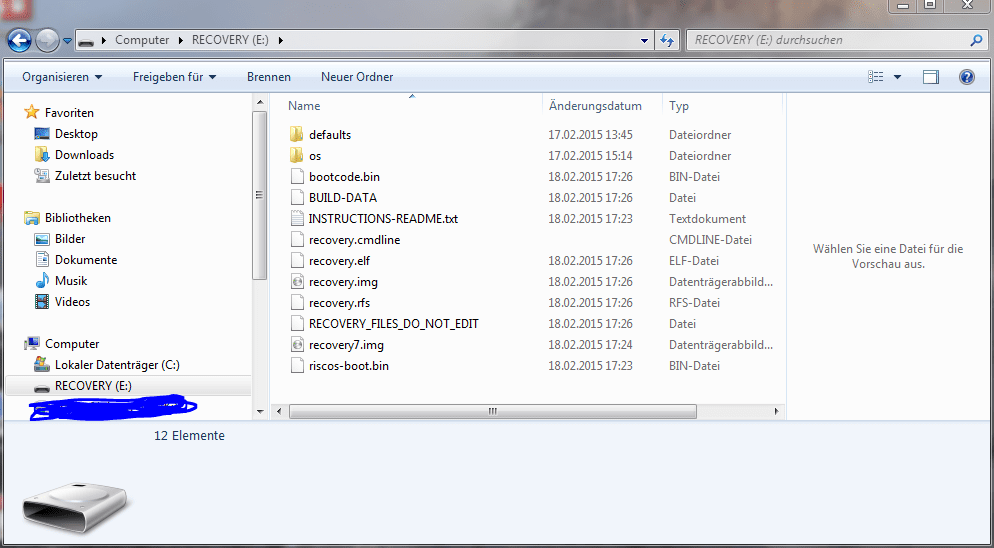Screen dimensions: 994x548
Task: Click 'RECOVERY (E:)' breadcrumb in address bar
Action: [x=230, y=40]
